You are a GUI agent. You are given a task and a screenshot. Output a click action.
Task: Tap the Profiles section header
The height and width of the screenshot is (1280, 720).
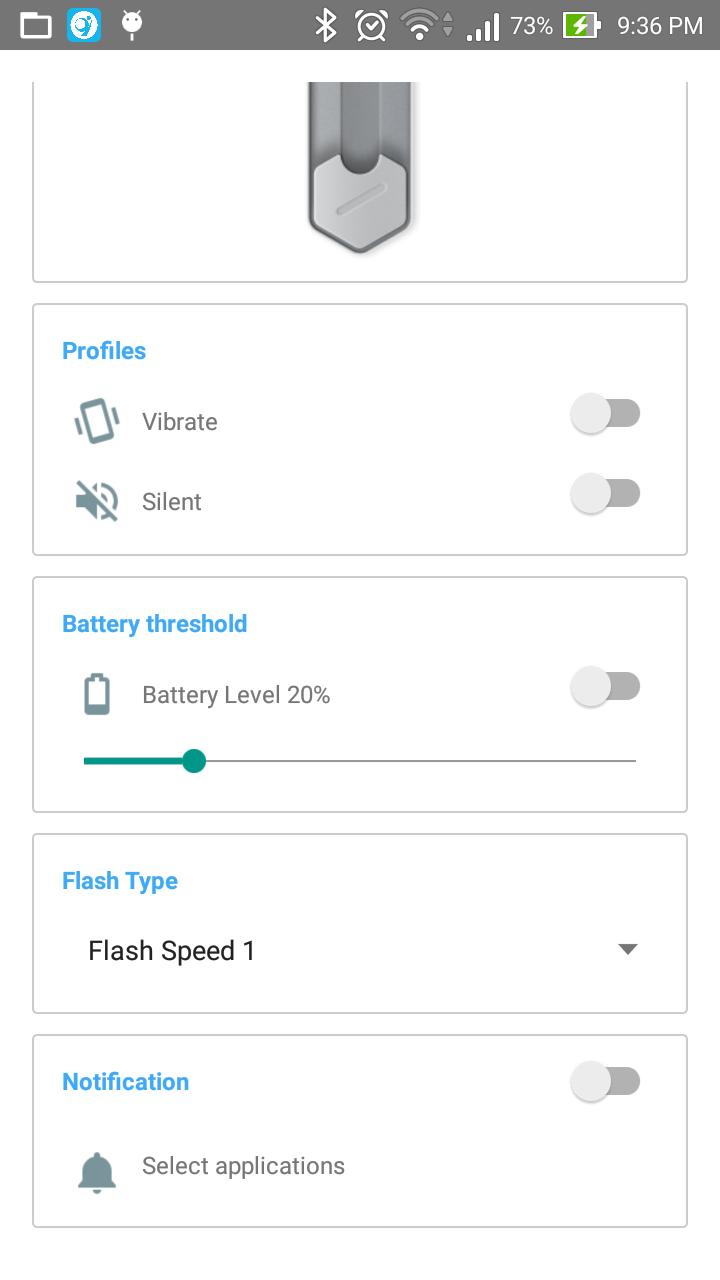(104, 351)
